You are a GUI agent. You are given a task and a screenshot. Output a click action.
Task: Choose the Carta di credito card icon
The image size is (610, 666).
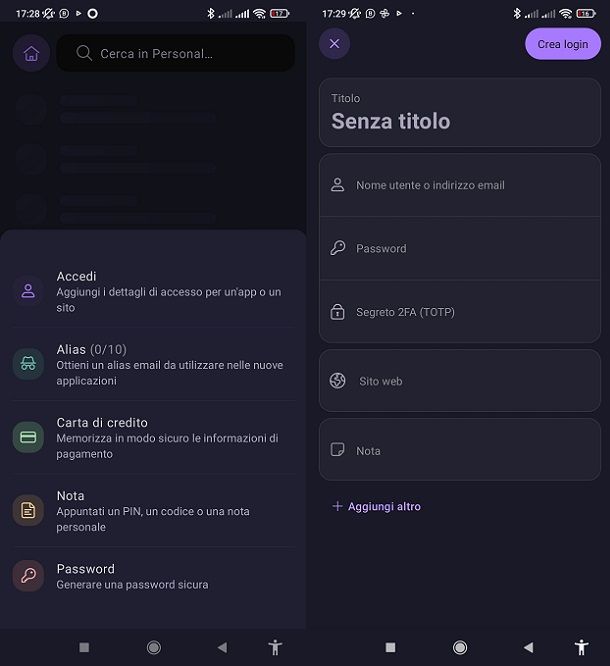point(28,437)
